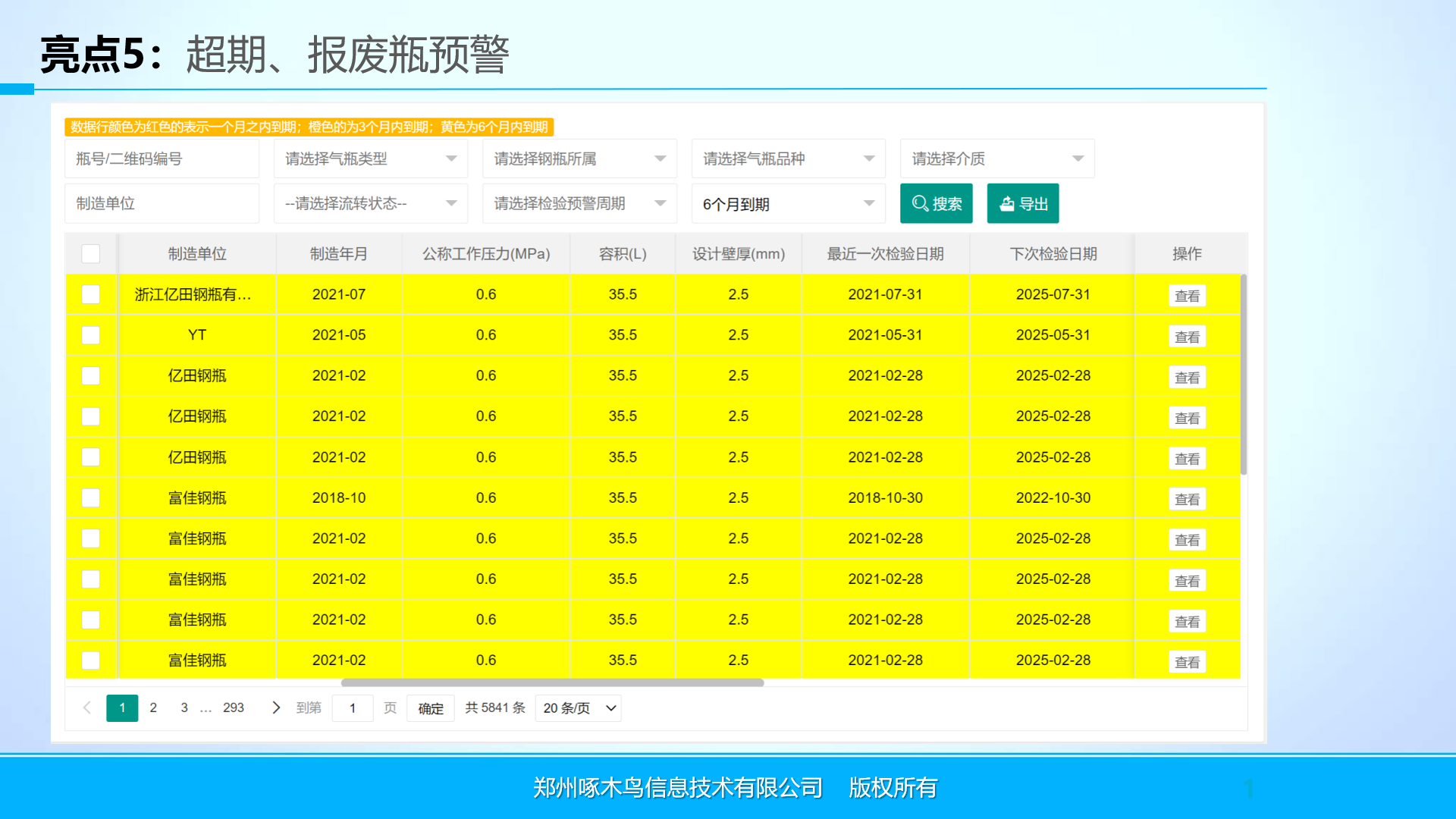Click the horizontal table scrollbar

552,682
